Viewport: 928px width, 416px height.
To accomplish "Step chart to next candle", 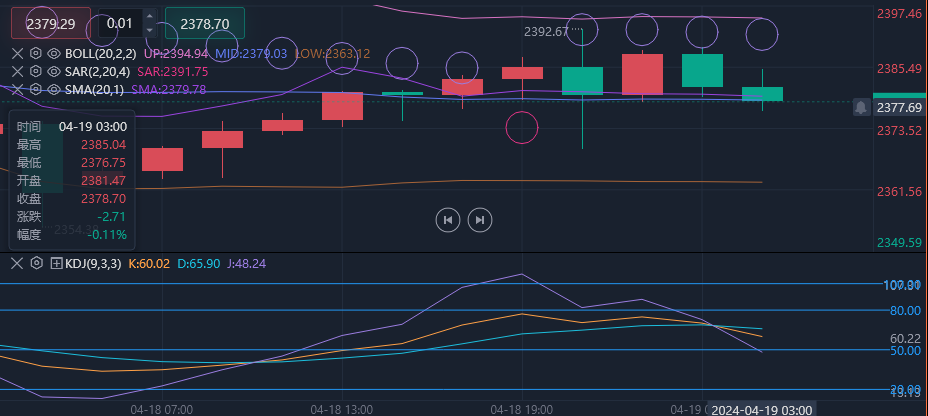I will click(x=480, y=220).
